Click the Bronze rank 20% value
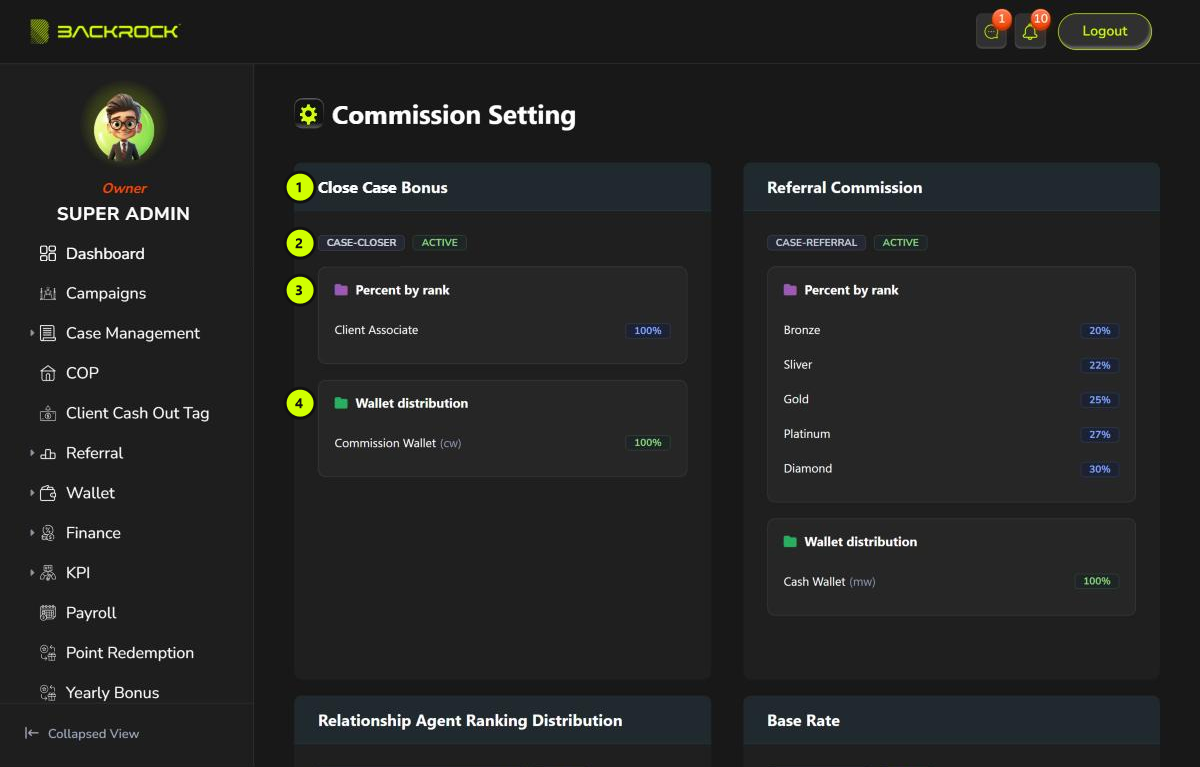 pyautogui.click(x=1100, y=331)
